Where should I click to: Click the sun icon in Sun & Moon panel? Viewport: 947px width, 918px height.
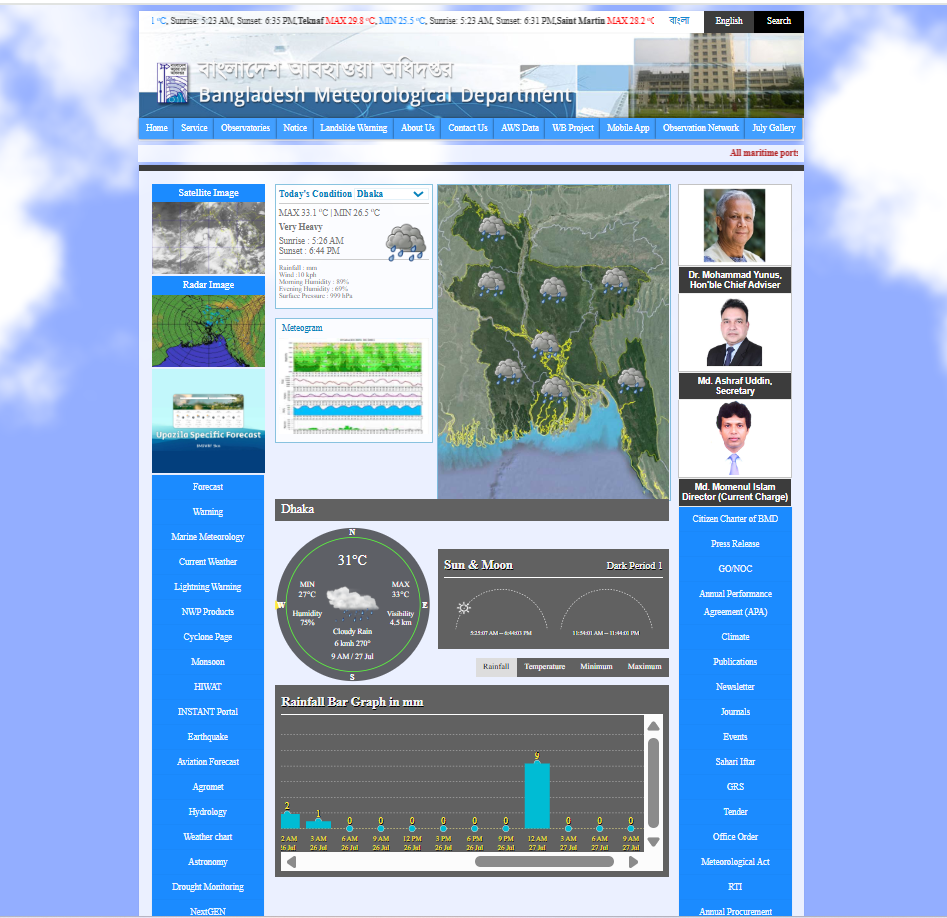(x=464, y=608)
